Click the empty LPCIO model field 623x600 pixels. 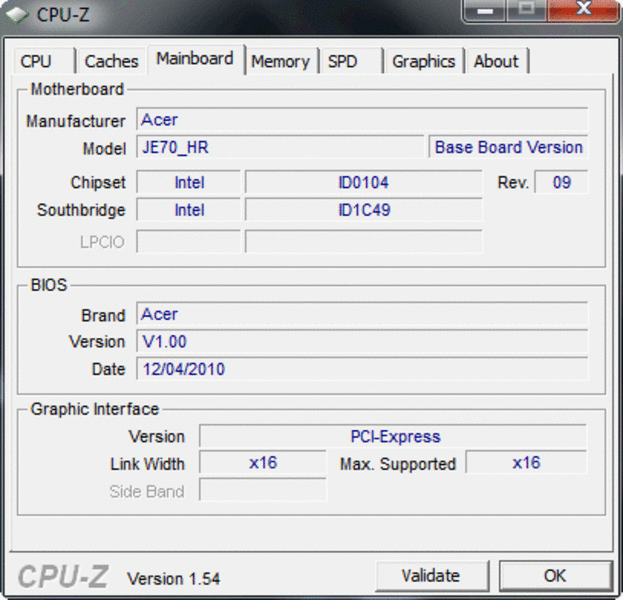pyautogui.click(x=364, y=241)
